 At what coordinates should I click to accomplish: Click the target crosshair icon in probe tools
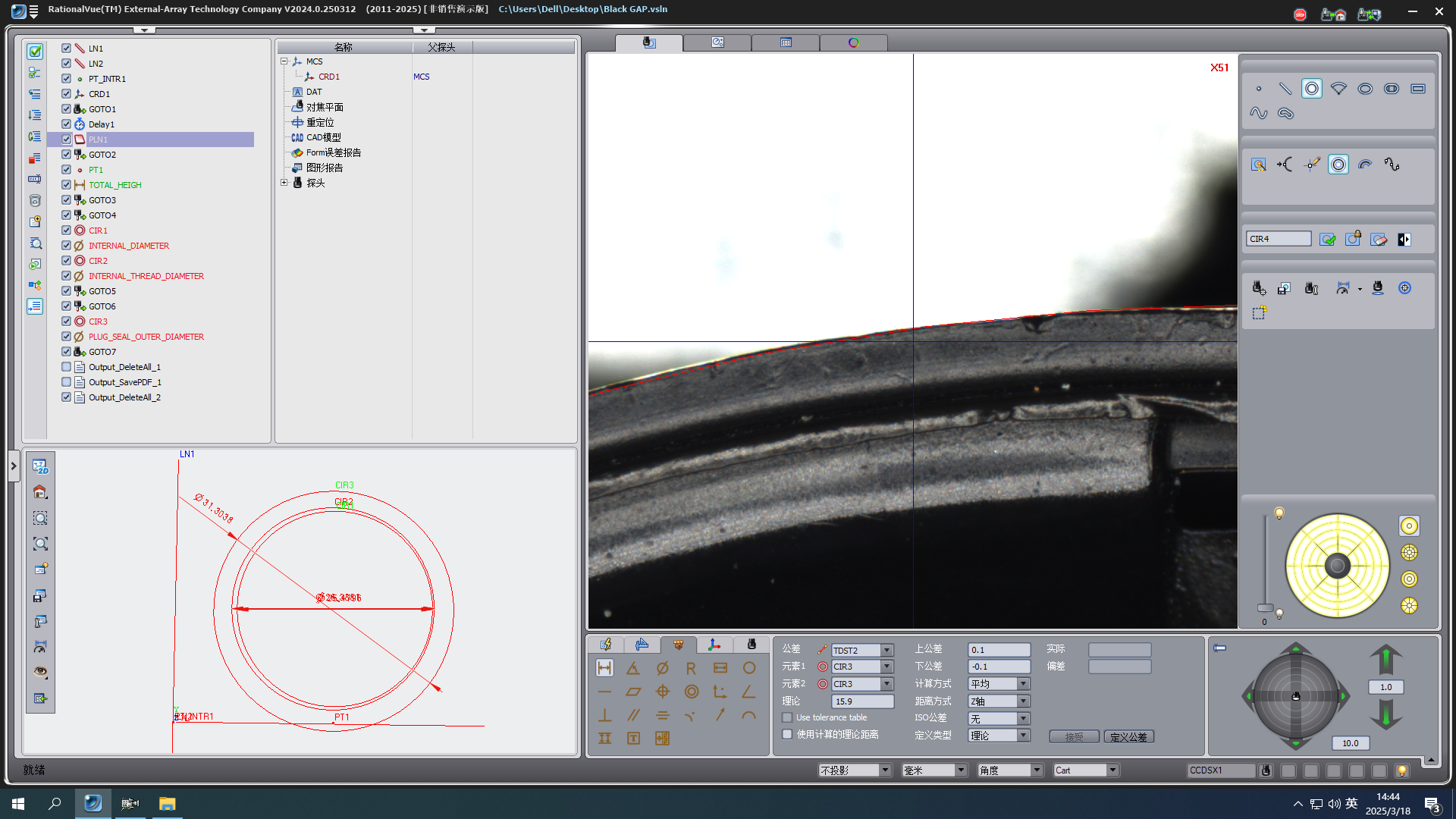click(x=1404, y=288)
